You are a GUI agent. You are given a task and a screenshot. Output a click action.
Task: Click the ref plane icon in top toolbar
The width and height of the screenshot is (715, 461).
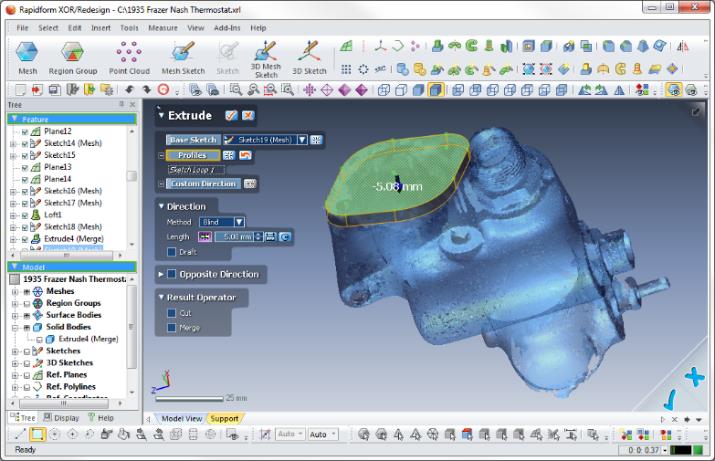coord(347,46)
